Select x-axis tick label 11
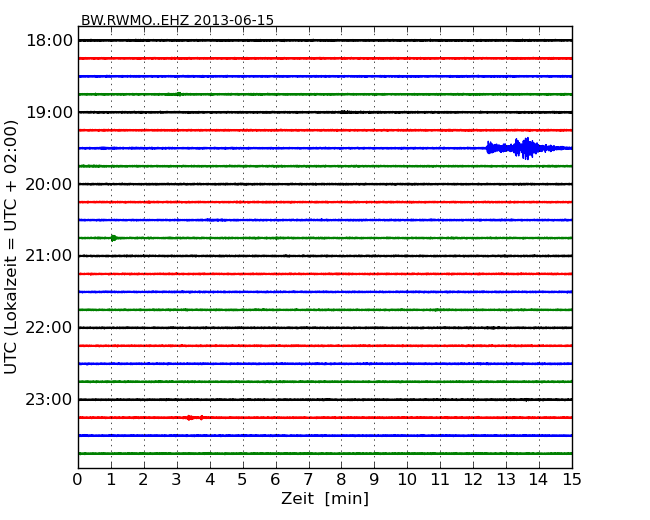This screenshot has width=650, height=520. click(440, 480)
